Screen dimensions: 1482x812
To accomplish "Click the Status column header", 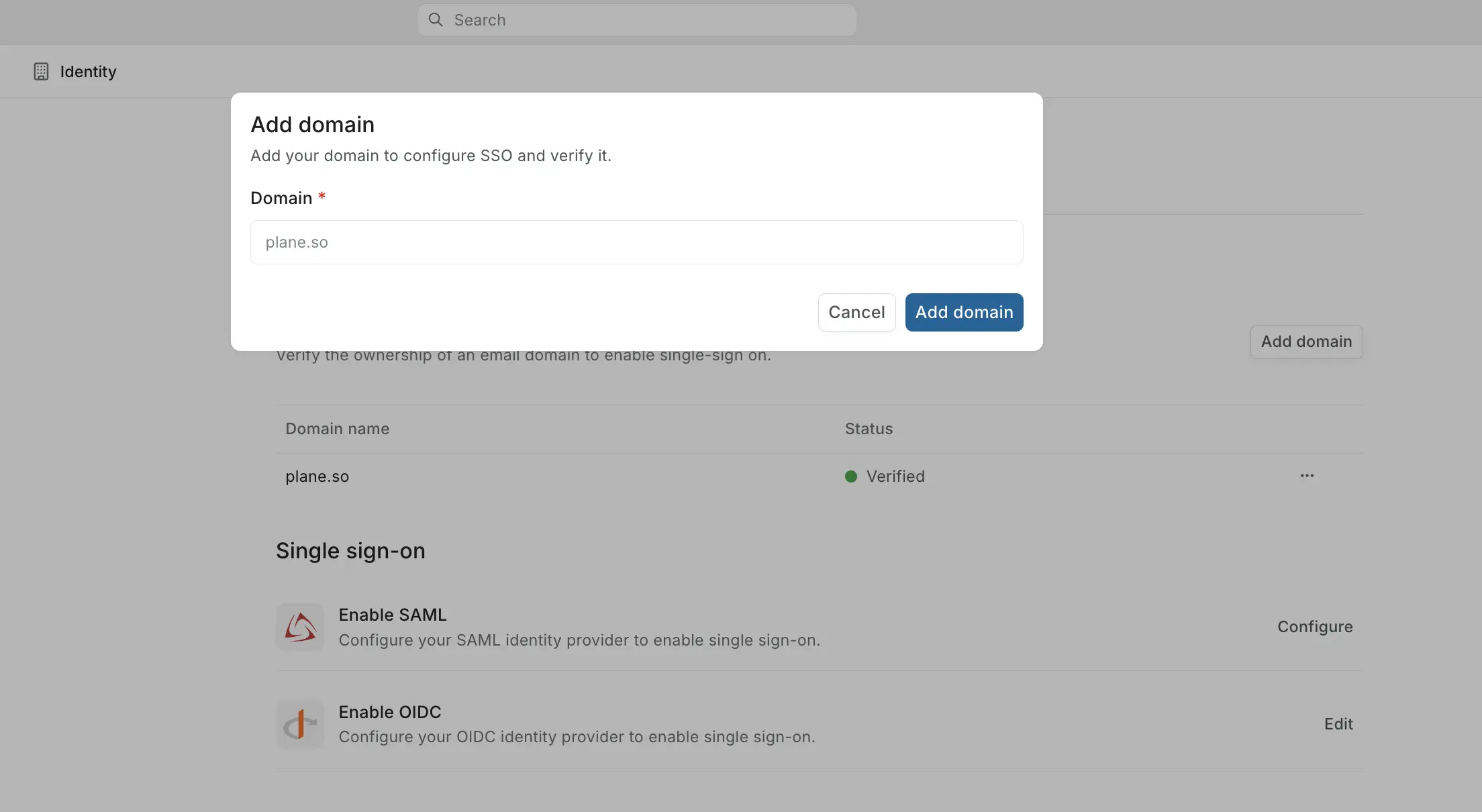I will click(x=868, y=428).
